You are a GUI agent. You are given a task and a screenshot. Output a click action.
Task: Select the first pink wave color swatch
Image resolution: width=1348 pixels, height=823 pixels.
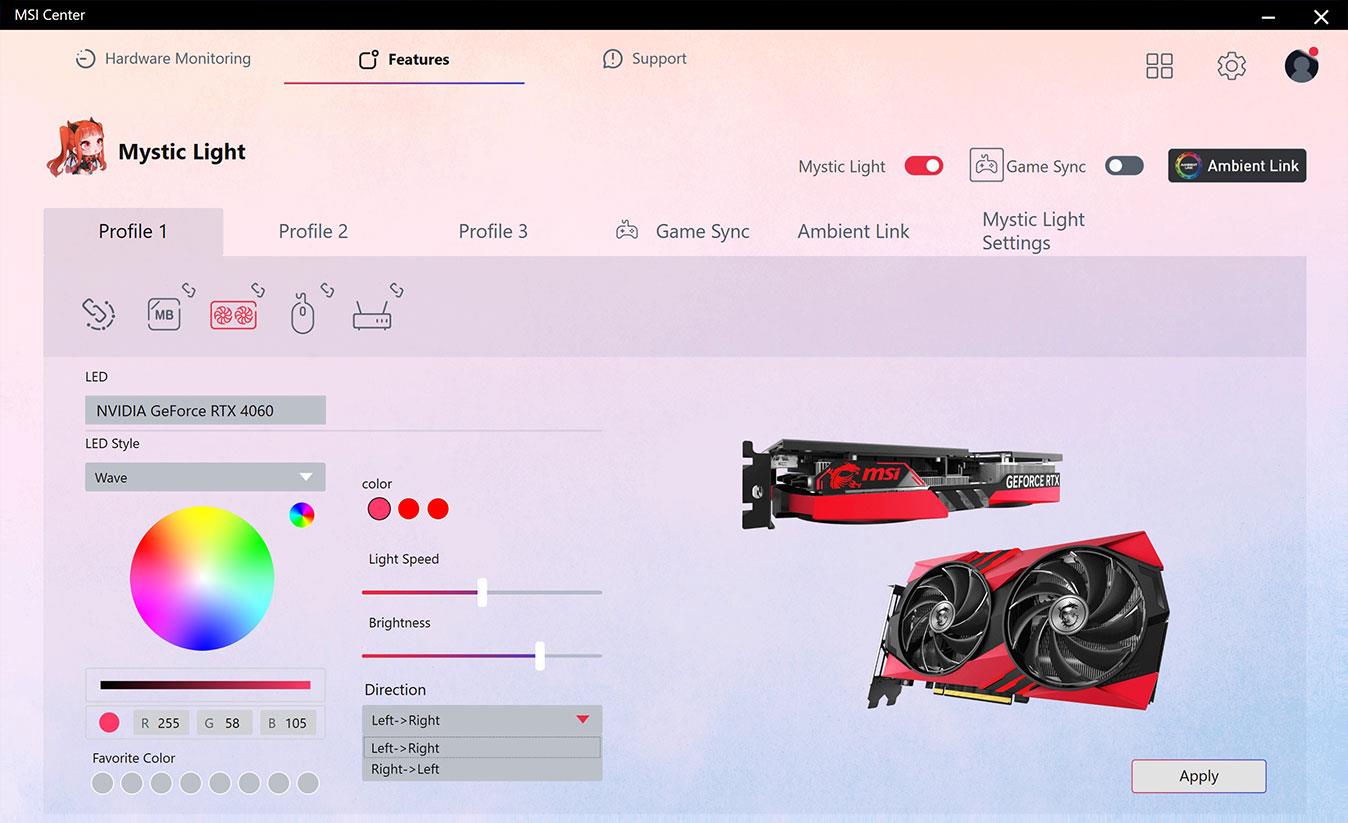[x=379, y=509]
